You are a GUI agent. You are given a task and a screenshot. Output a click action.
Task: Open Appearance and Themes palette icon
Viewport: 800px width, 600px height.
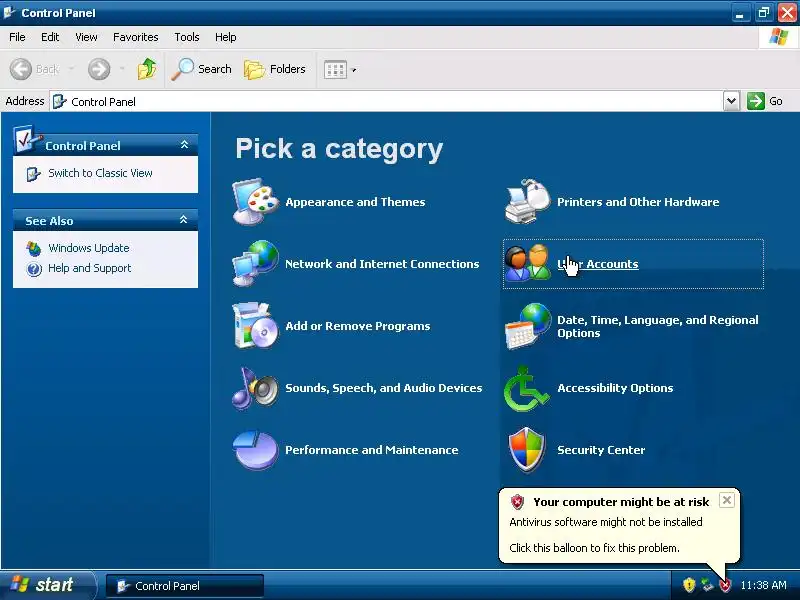point(255,202)
